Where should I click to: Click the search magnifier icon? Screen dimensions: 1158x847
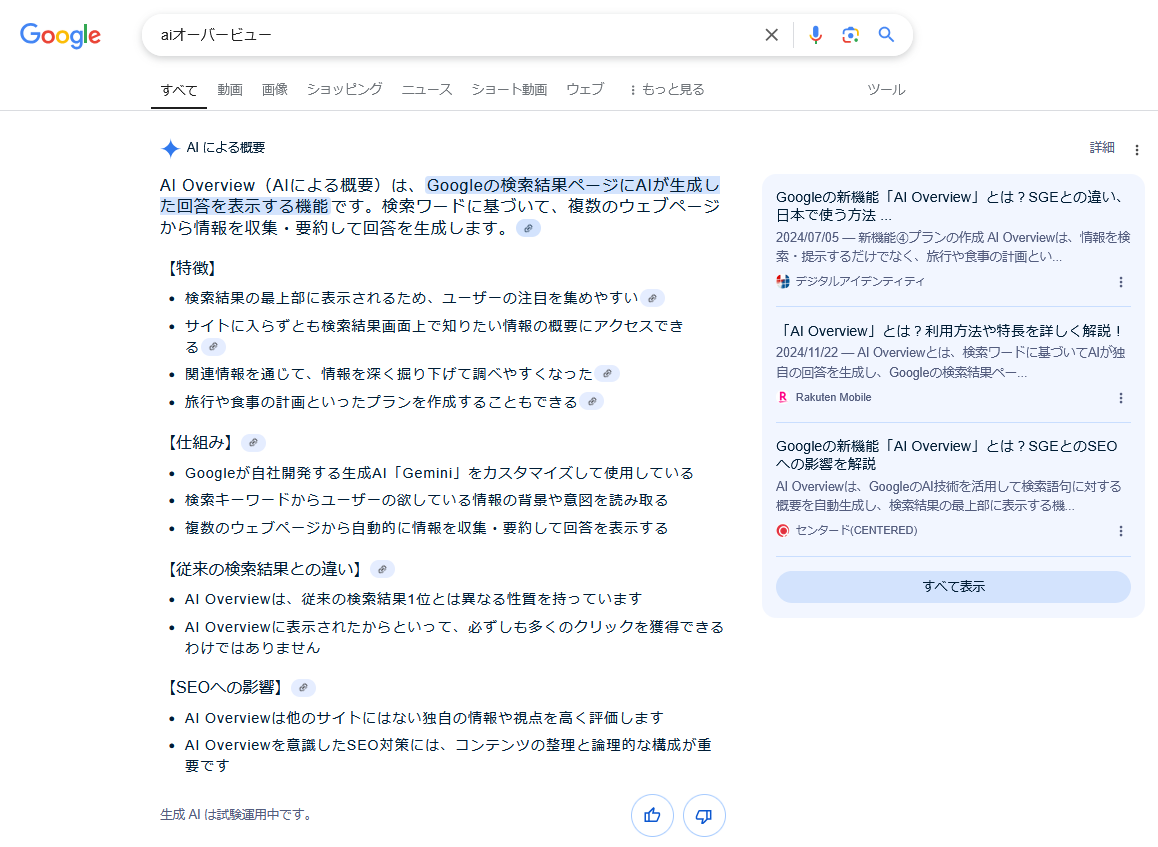[886, 34]
